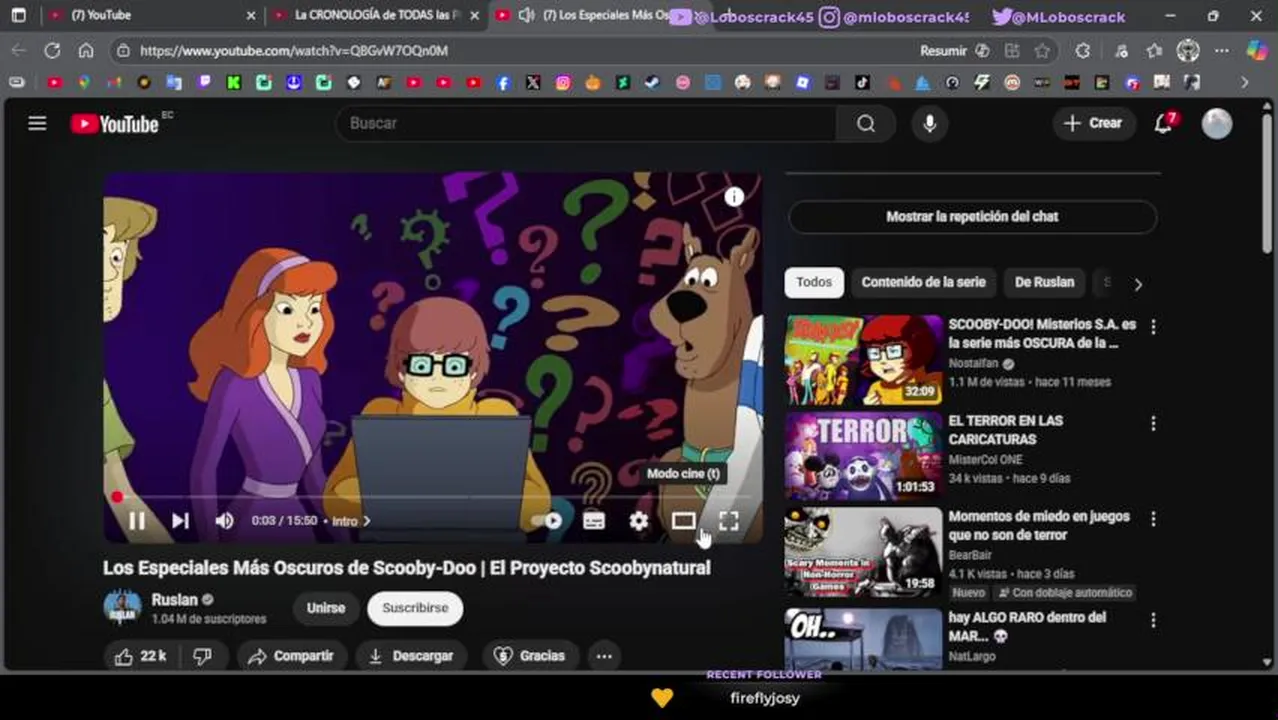Close the La CRONOLOGÍA de TODAS tab
Viewport: 1278px width, 720px height.
click(x=475, y=16)
